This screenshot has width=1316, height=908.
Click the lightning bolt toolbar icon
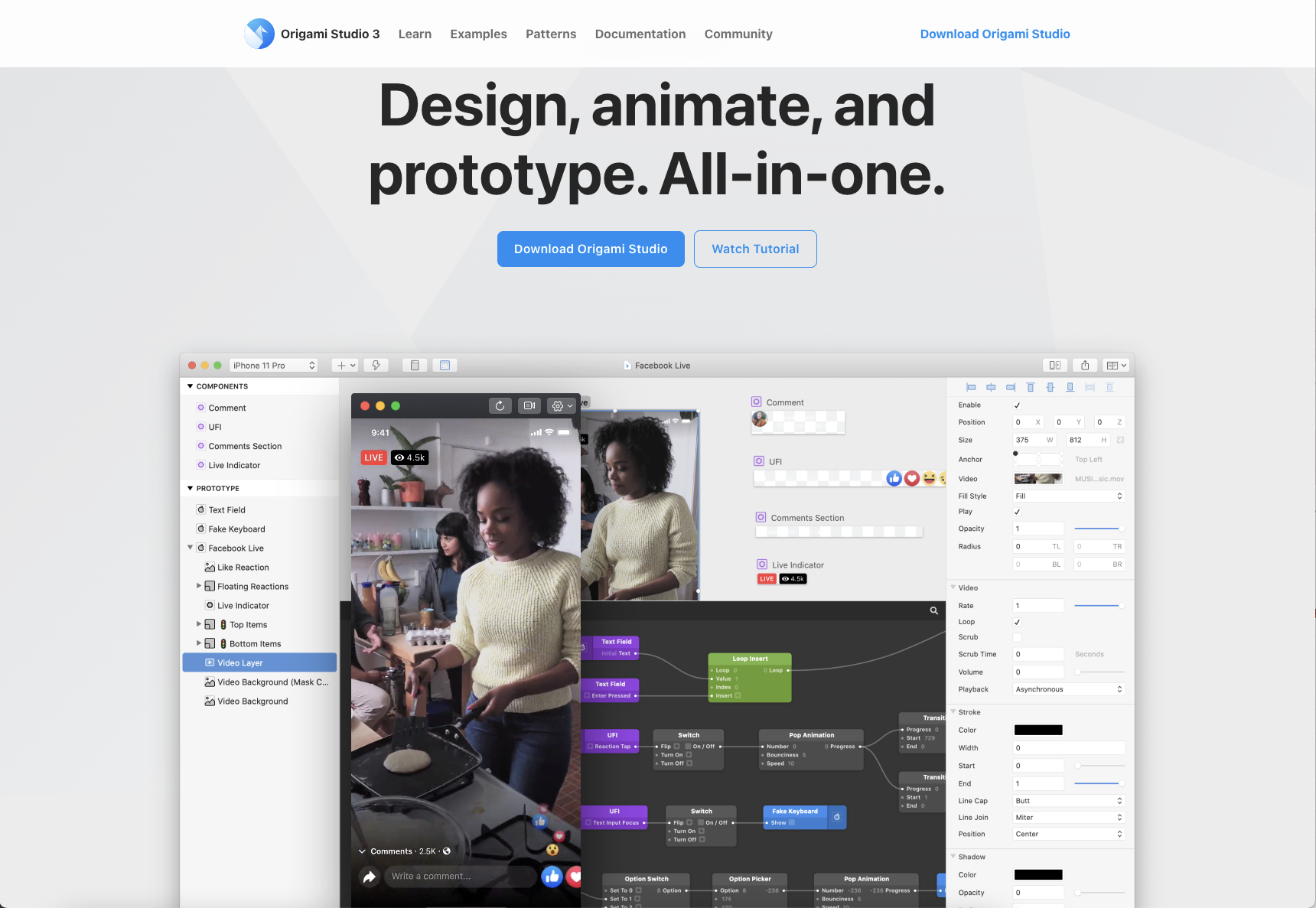[x=376, y=366]
